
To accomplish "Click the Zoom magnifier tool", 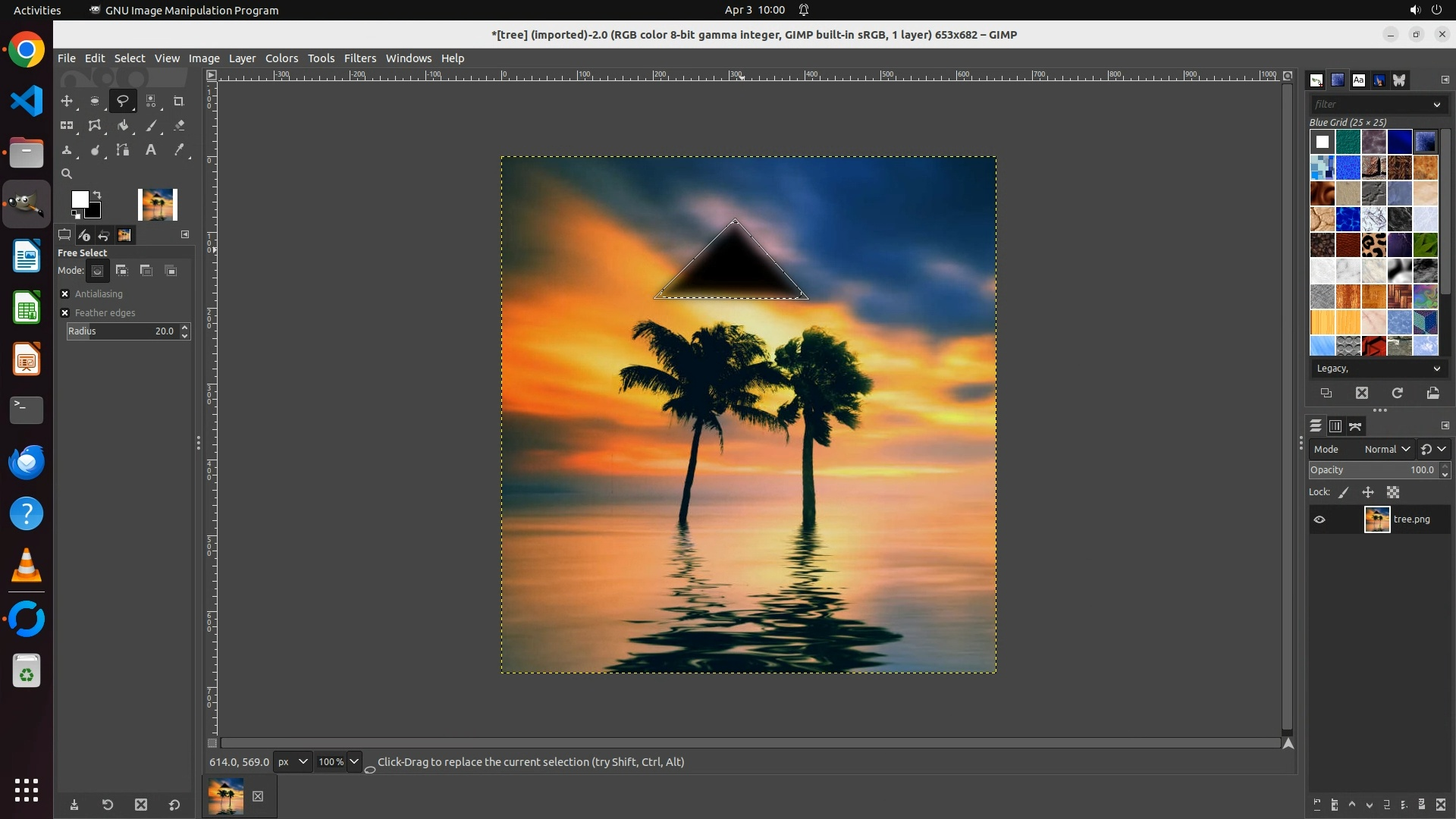I will tap(67, 174).
